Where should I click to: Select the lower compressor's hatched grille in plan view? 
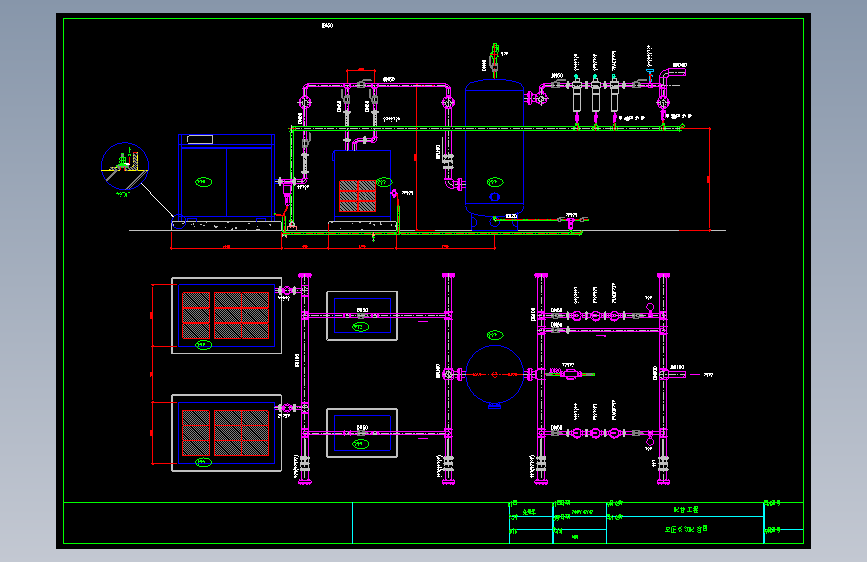226,433
